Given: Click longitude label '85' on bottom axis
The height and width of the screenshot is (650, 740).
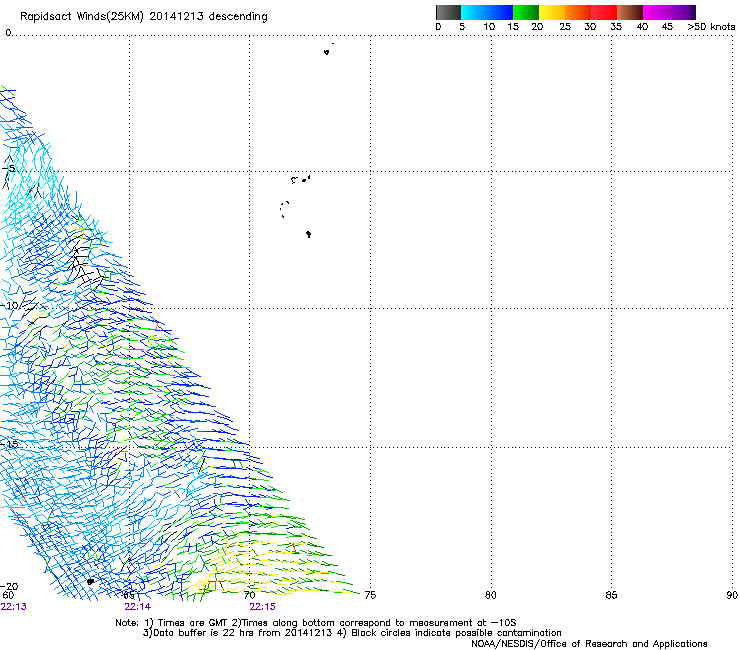Looking at the screenshot, I should (611, 595).
